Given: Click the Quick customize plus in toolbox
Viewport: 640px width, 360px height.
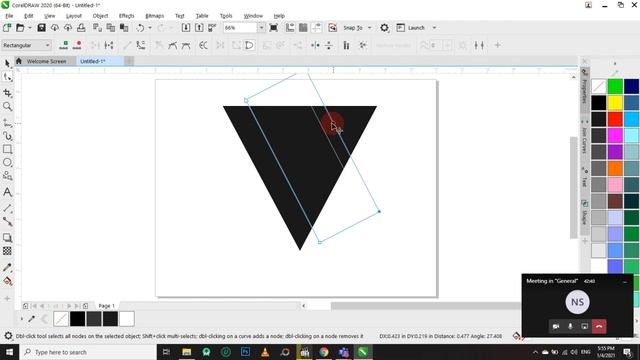Looking at the screenshot, I should click(7, 298).
